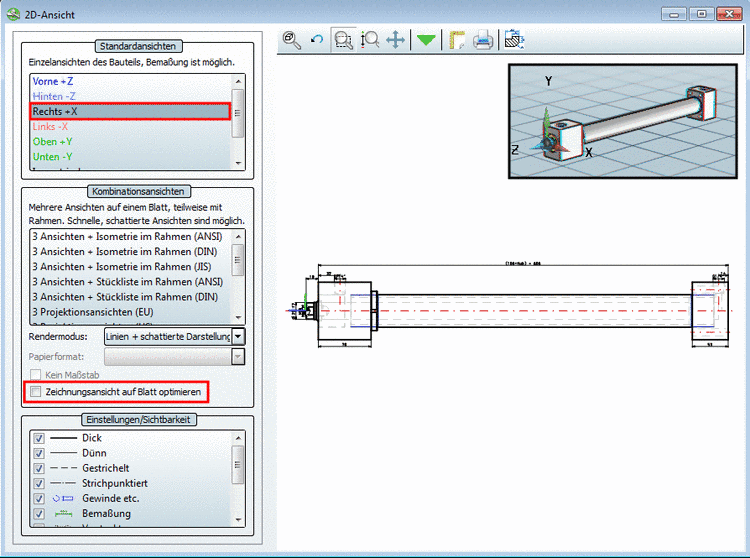Choose 3 Projektionsansichten (EU)

point(130,312)
